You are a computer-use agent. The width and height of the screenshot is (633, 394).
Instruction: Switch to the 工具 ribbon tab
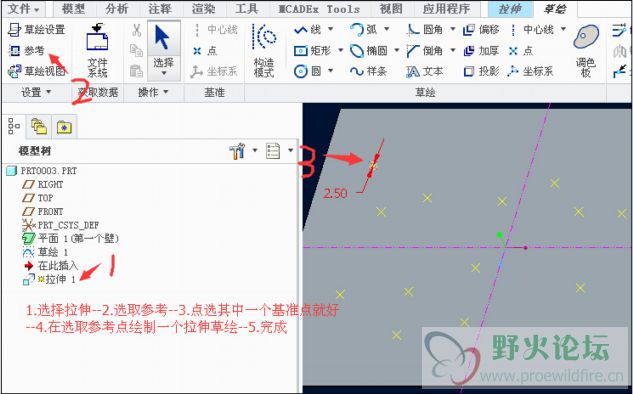246,8
